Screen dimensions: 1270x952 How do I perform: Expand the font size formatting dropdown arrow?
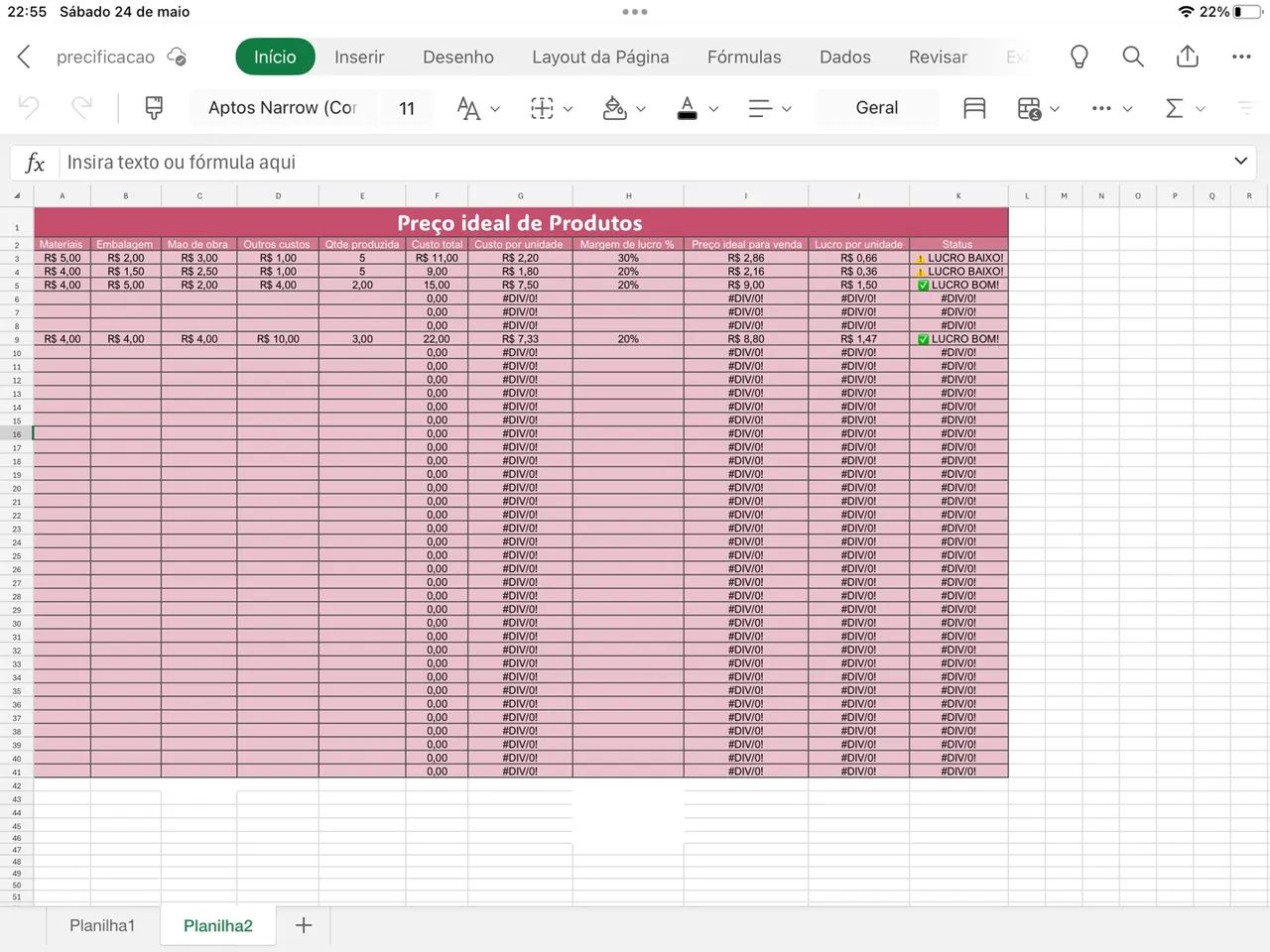point(495,109)
